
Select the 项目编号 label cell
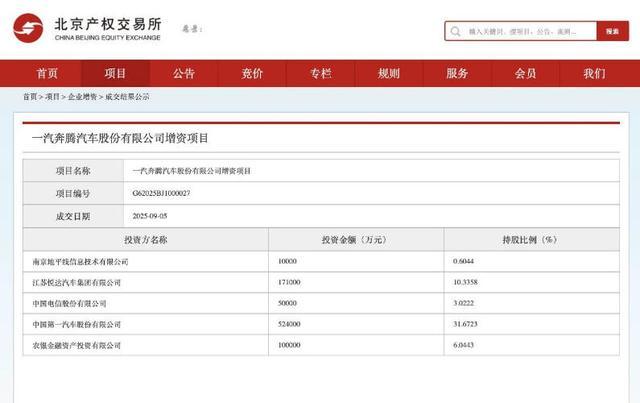pyautogui.click(x=73, y=194)
